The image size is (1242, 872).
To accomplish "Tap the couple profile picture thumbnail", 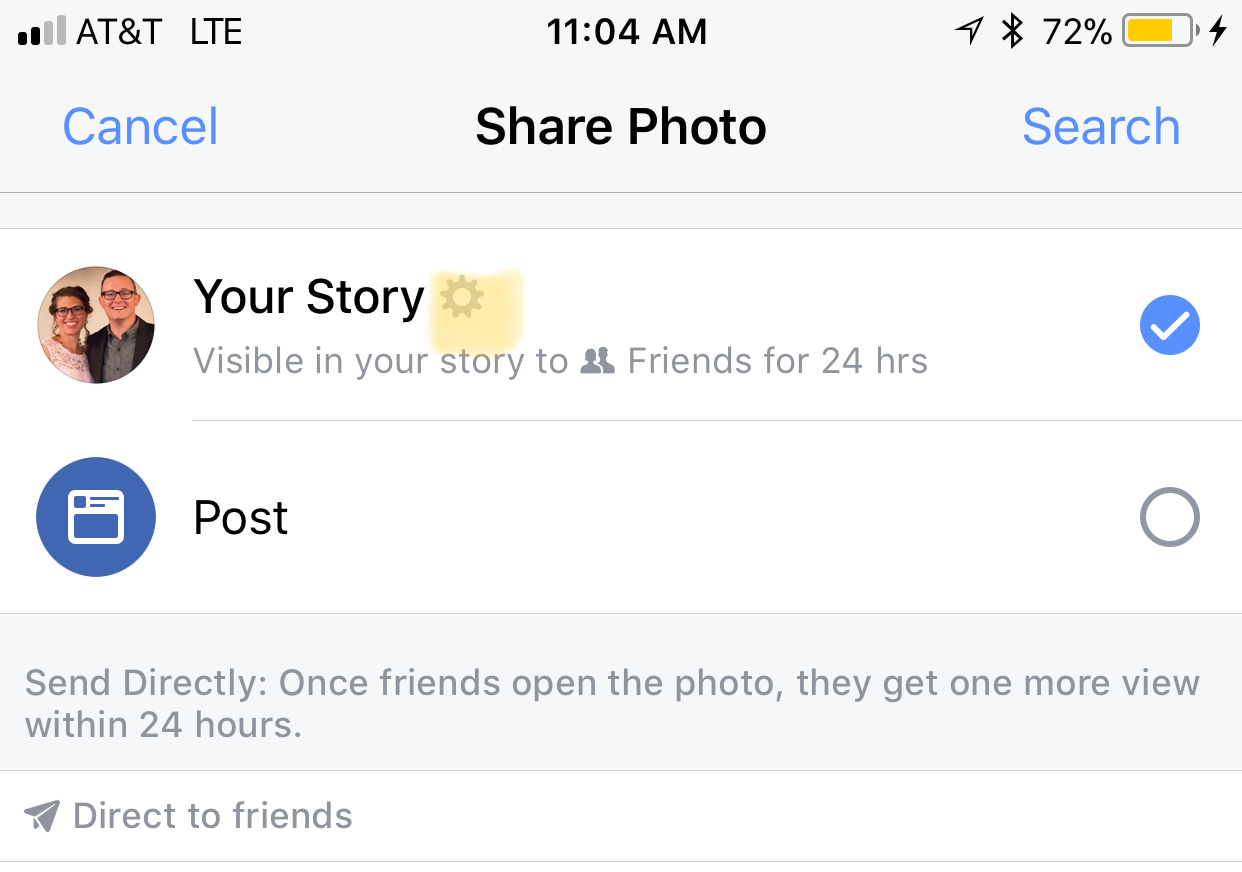I will pos(96,325).
